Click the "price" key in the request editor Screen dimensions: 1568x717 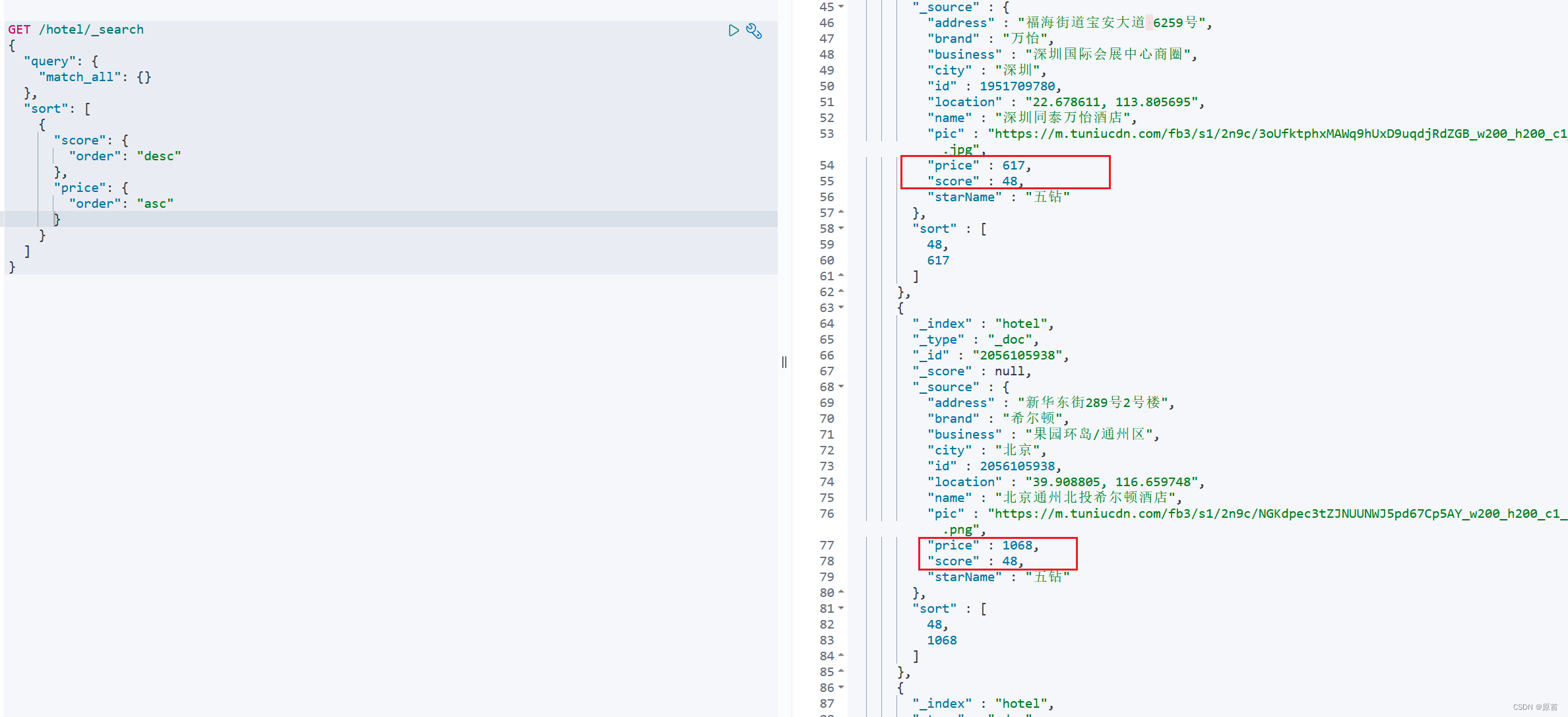[x=80, y=188]
